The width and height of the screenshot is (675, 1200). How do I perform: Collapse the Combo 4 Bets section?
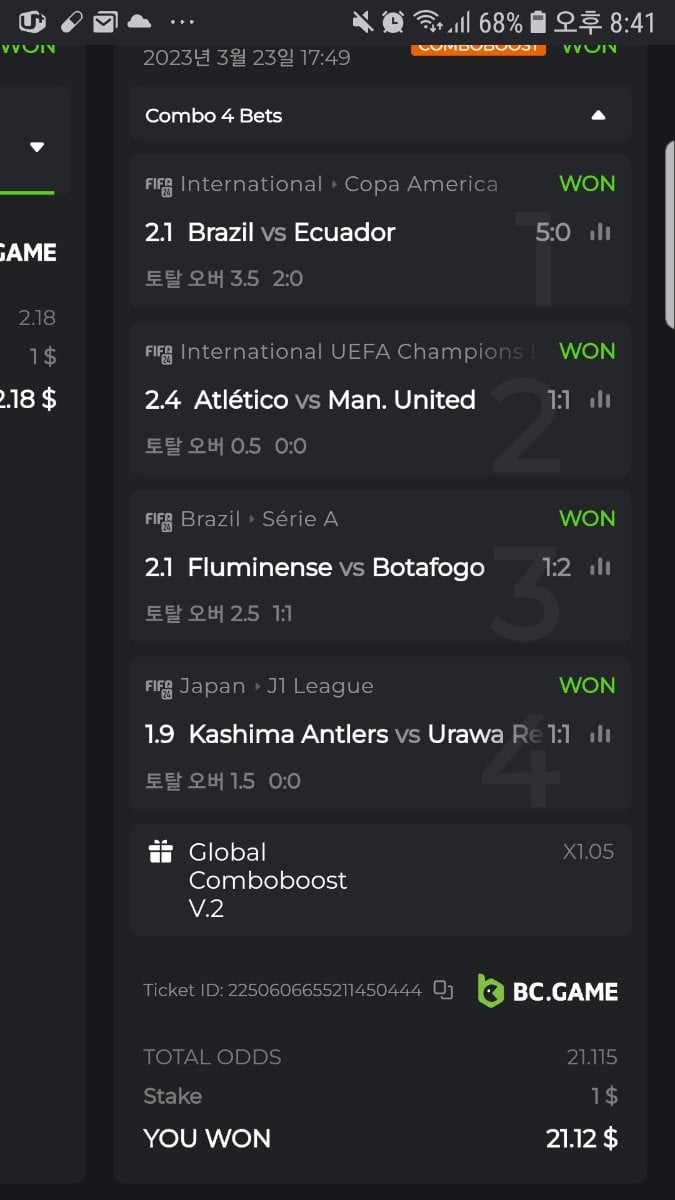(598, 115)
